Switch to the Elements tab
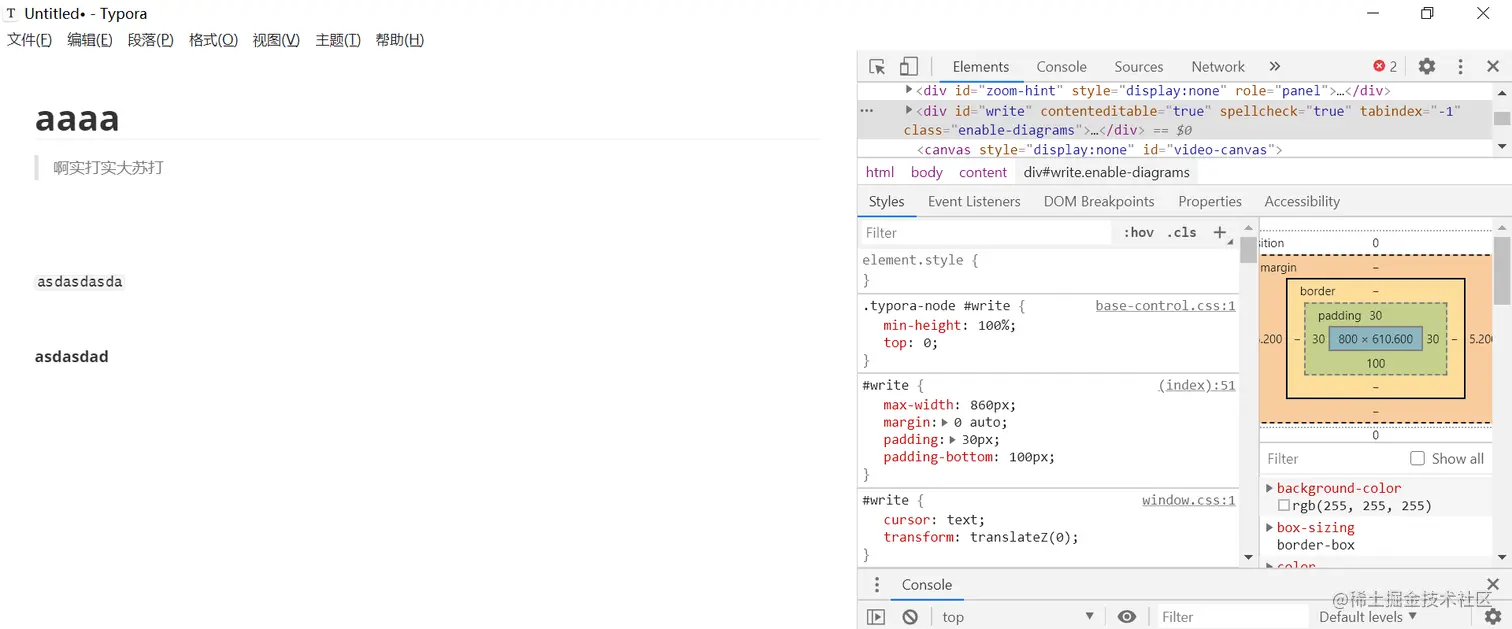Image resolution: width=1512 pixels, height=629 pixels. click(981, 66)
